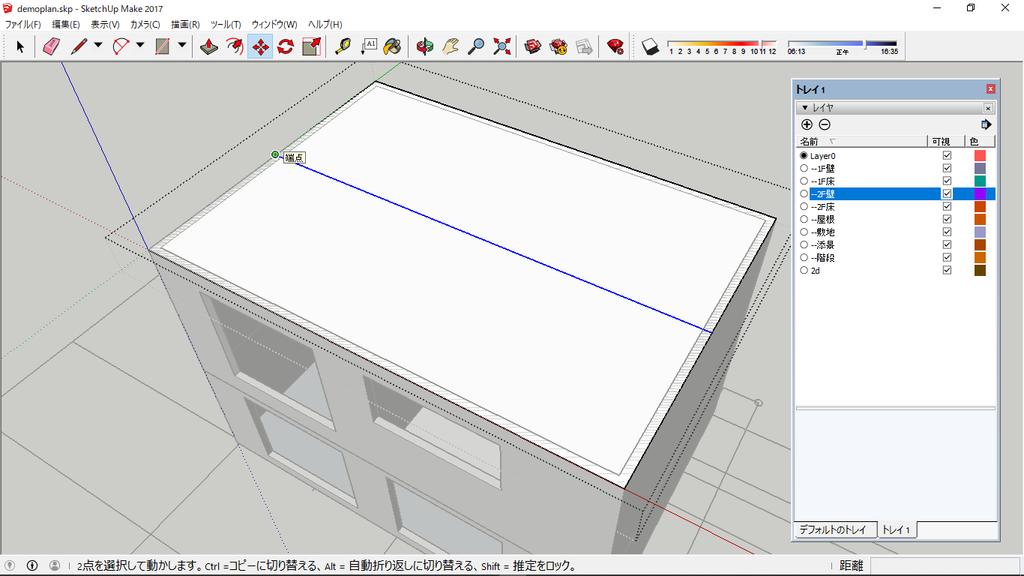Pick the Line pencil tool
This screenshot has height=576, width=1024.
[79, 46]
